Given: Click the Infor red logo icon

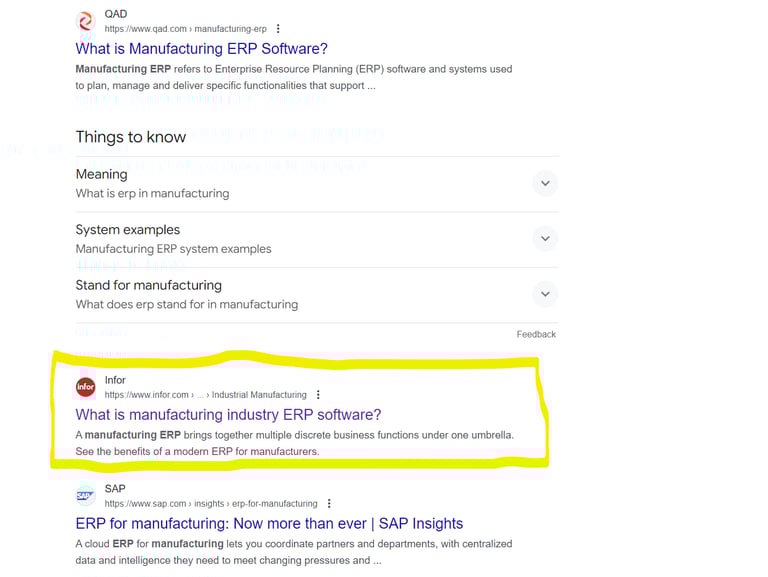Looking at the screenshot, I should (x=86, y=387).
